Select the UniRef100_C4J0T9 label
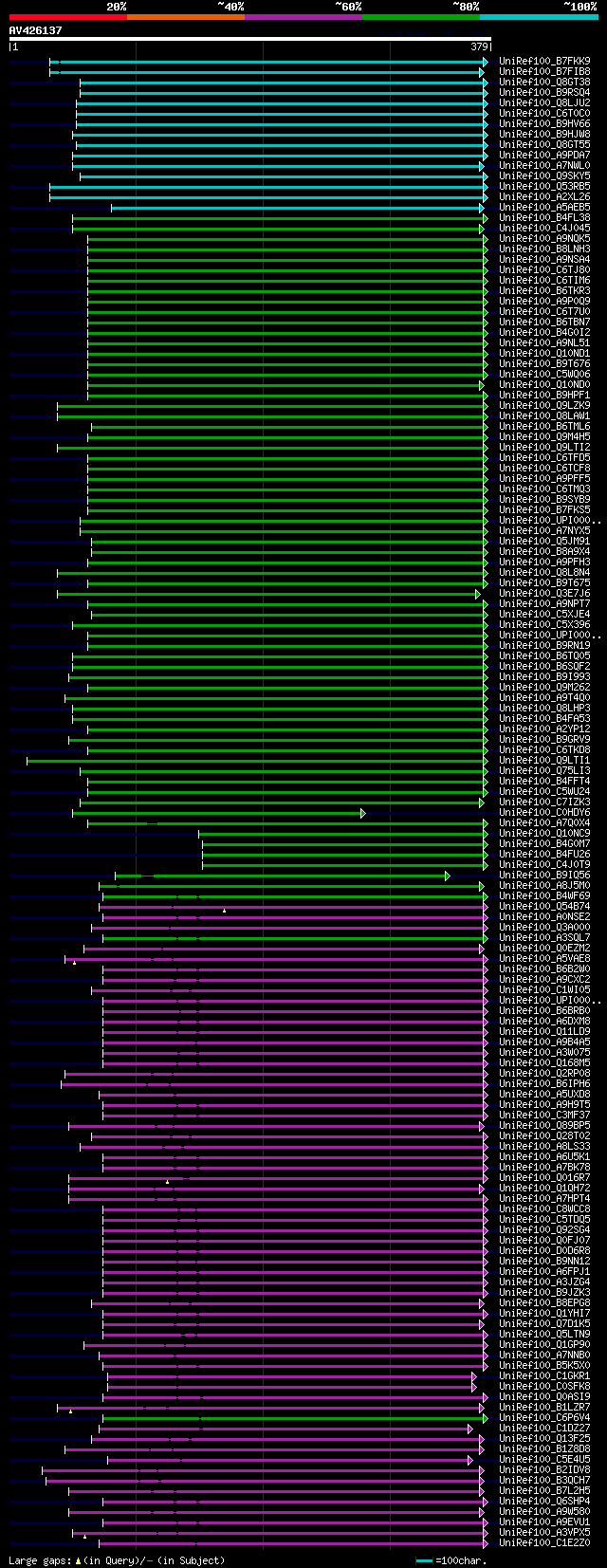Screen dimensions: 607x1568 pos(544,865)
